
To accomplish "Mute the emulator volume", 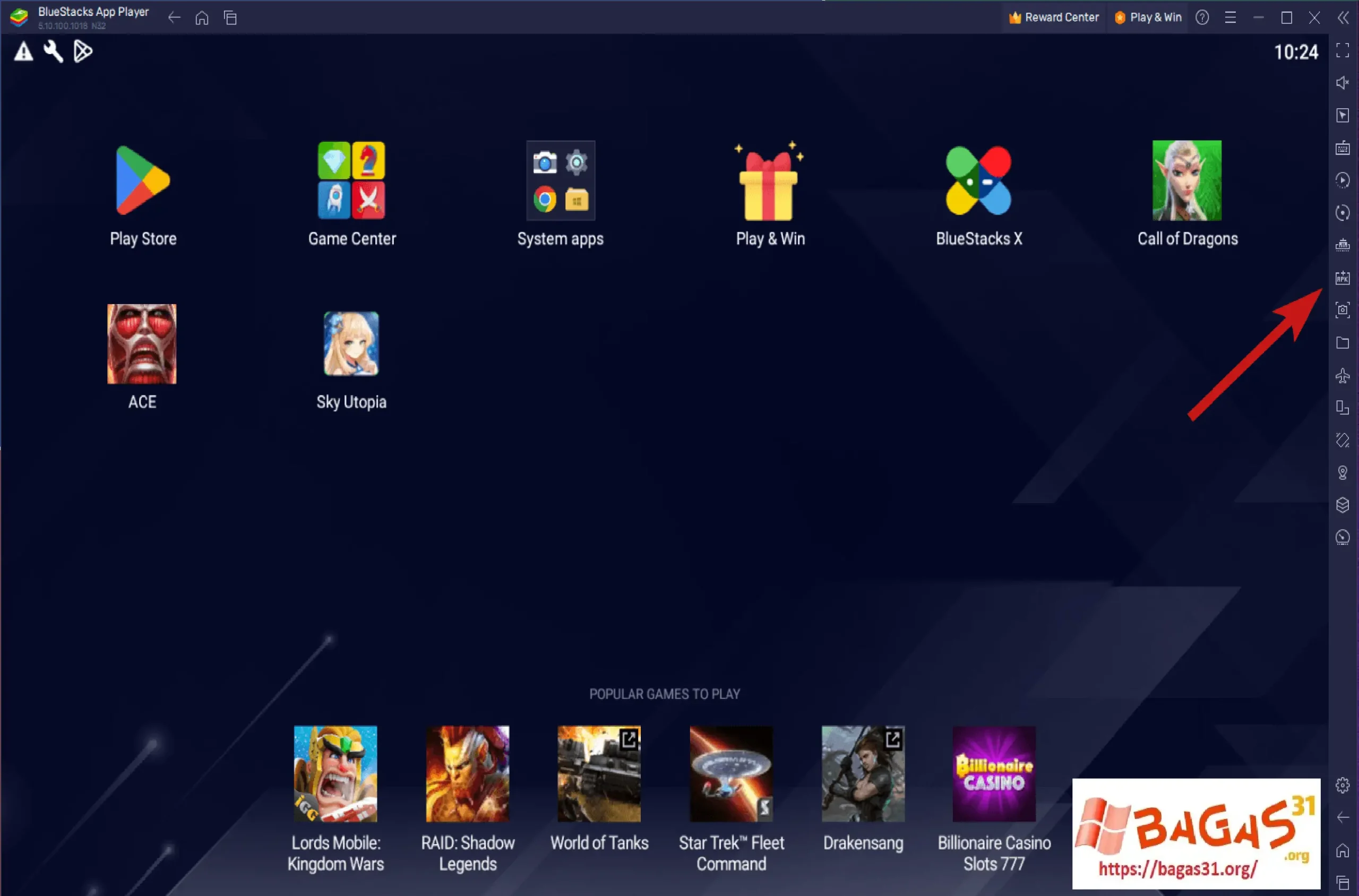I will (1343, 82).
